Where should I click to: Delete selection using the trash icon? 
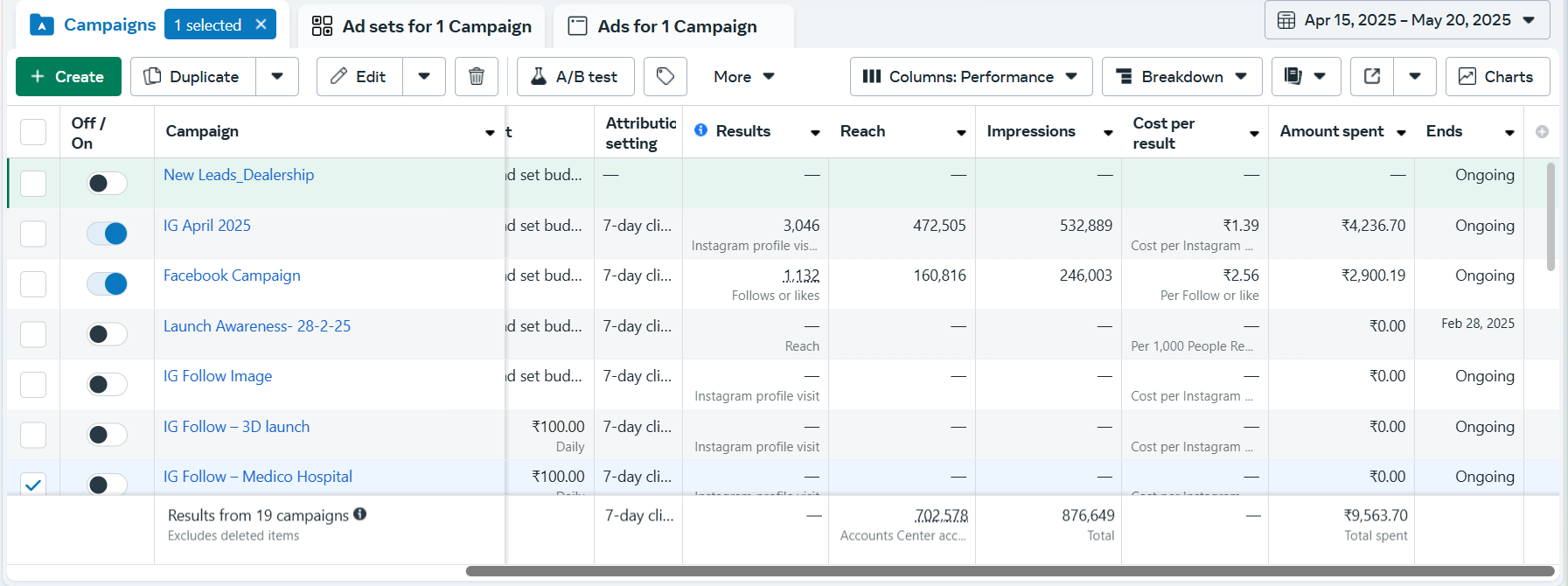coord(477,77)
